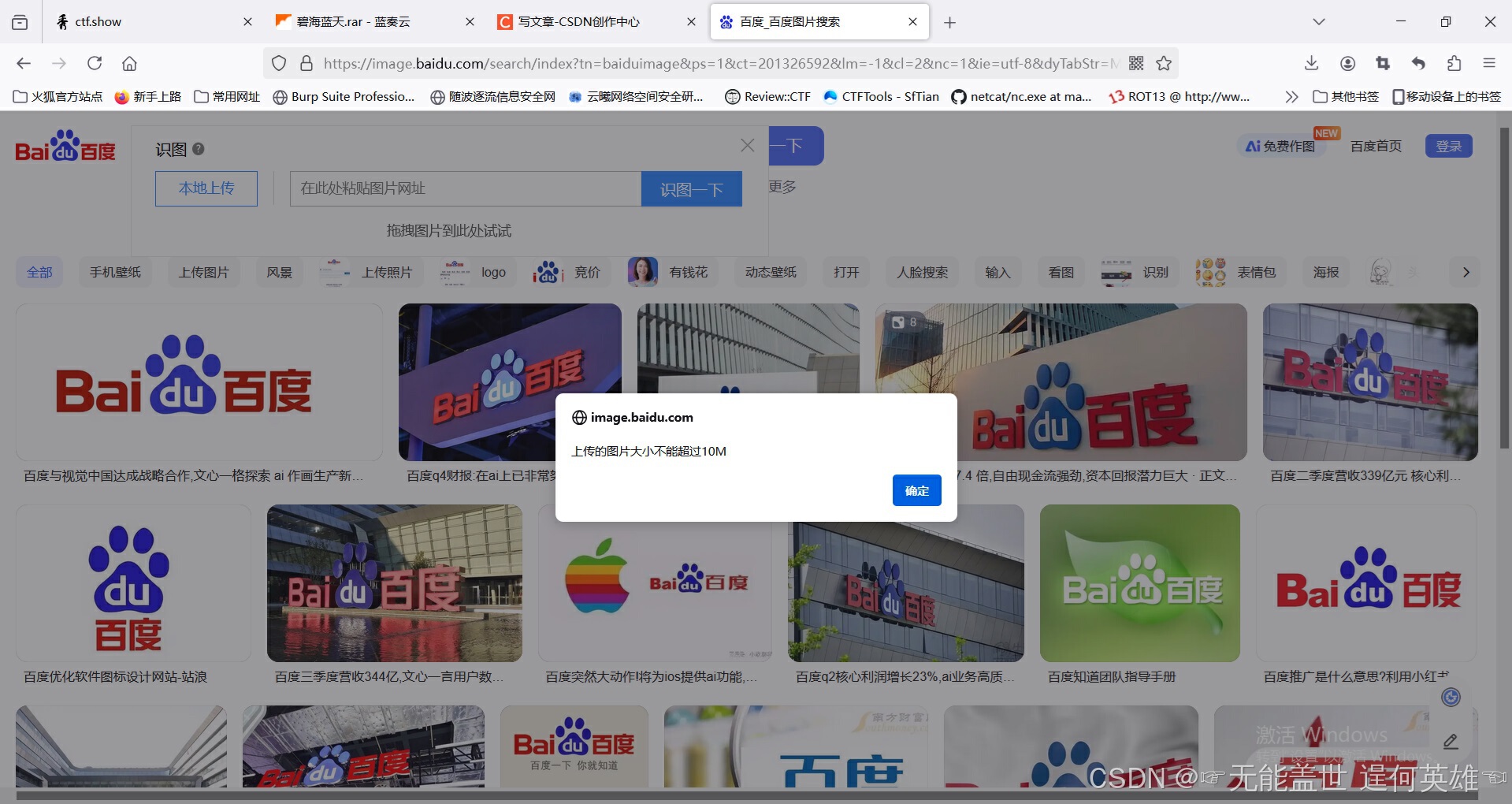This screenshot has height=804, width=1512.
Task: Click the edit pencil floating icon
Action: [1451, 741]
